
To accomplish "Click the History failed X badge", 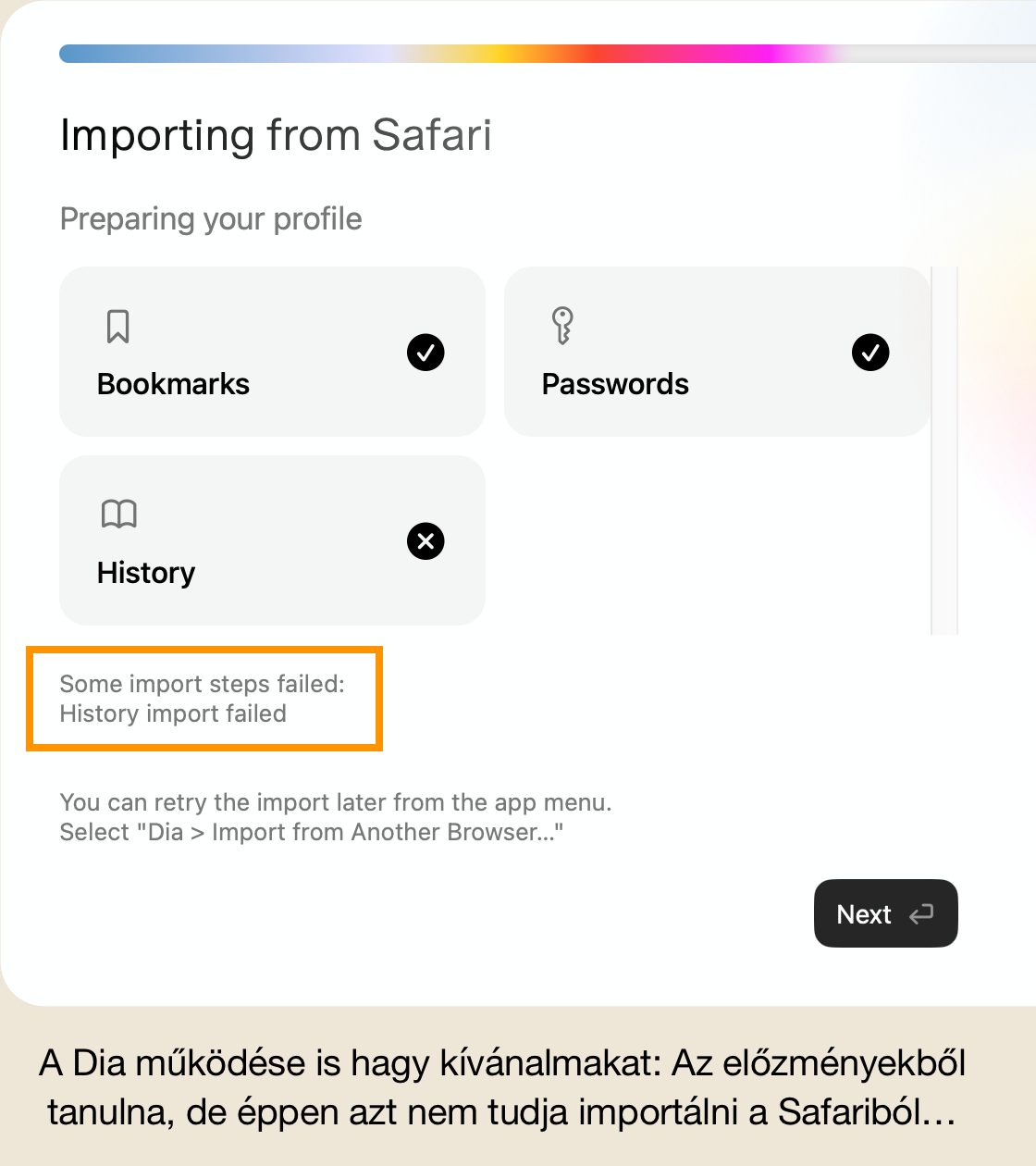I will click(425, 541).
